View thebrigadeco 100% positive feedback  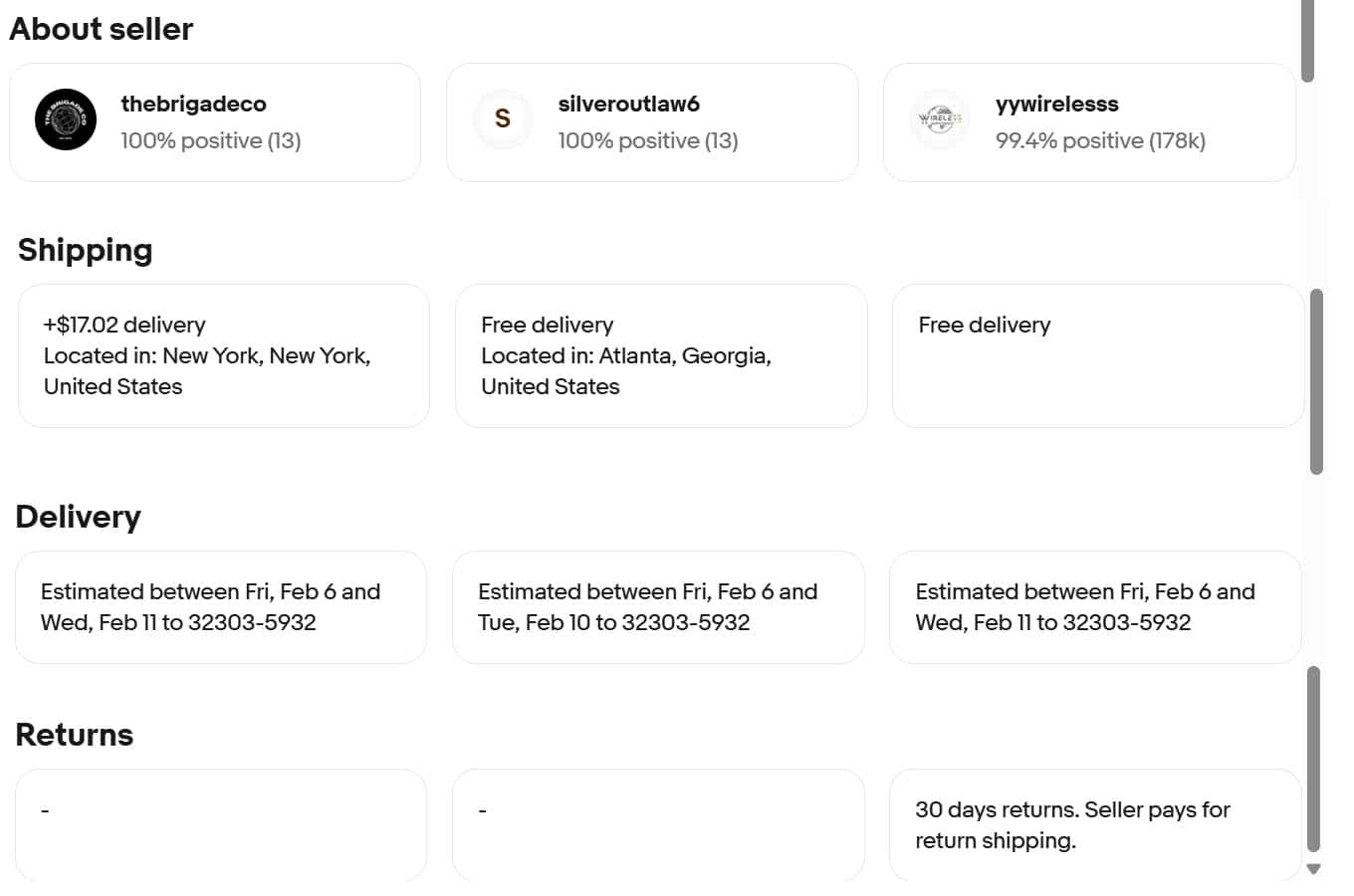coord(210,140)
